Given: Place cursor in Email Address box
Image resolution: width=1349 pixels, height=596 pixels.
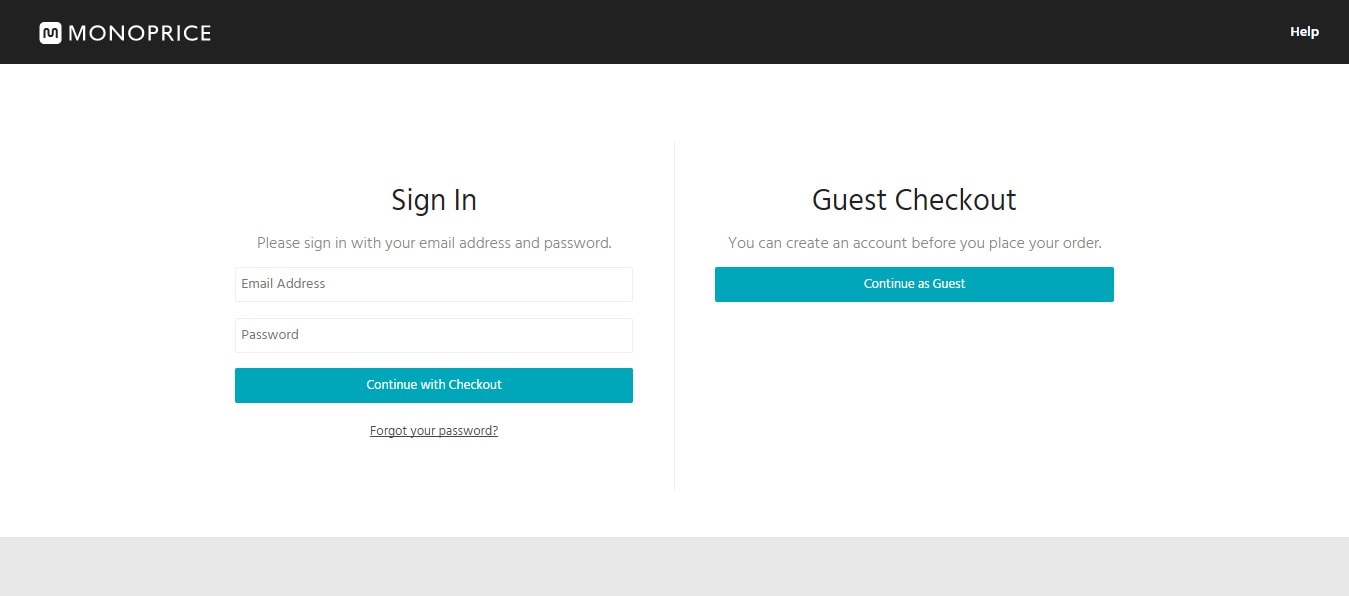Looking at the screenshot, I should (434, 284).
